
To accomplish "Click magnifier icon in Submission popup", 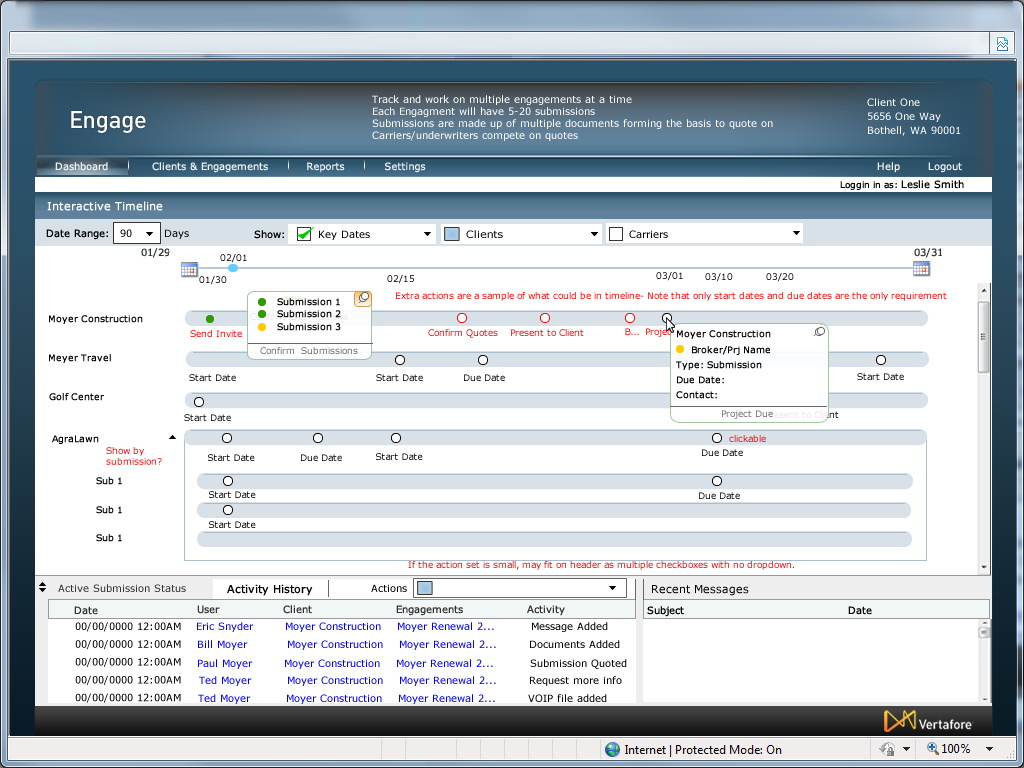I will click(363, 298).
